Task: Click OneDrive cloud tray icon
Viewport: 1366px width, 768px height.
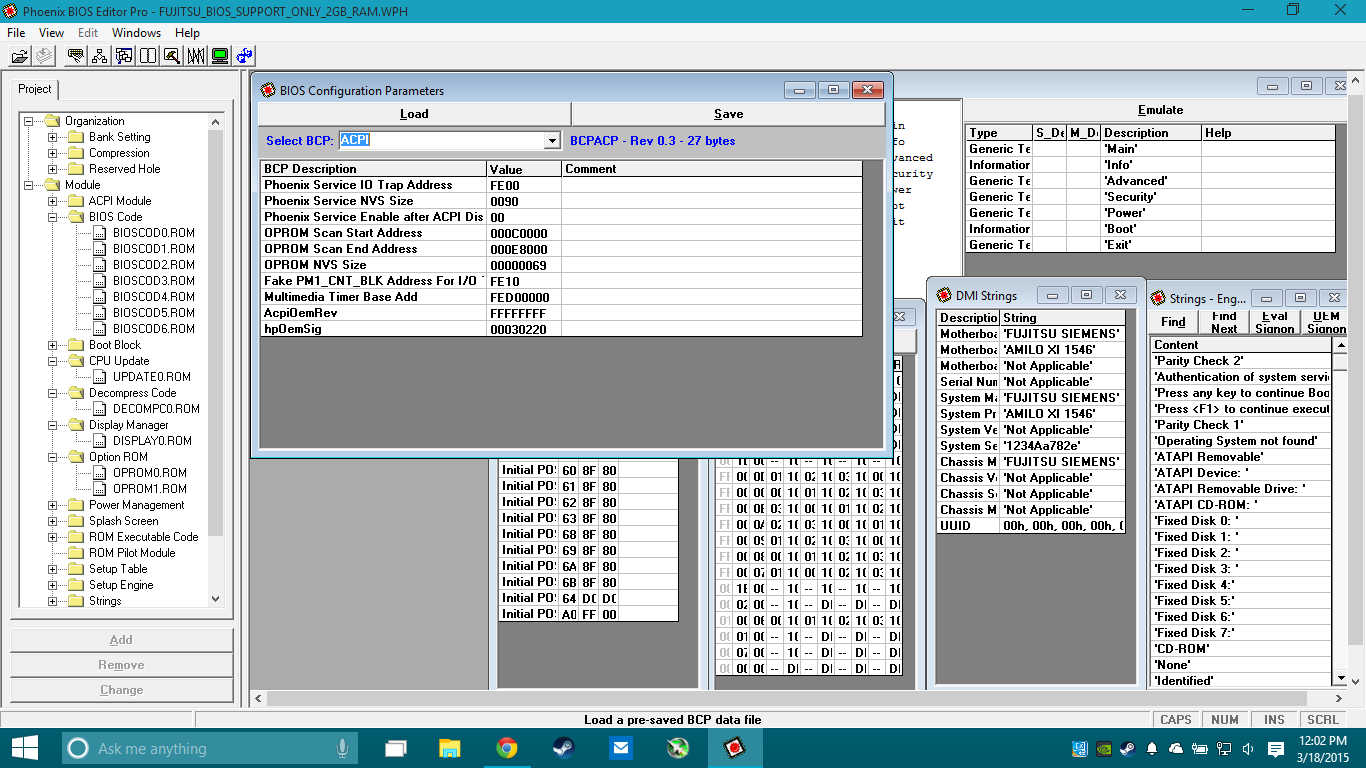Action: click(x=1176, y=748)
